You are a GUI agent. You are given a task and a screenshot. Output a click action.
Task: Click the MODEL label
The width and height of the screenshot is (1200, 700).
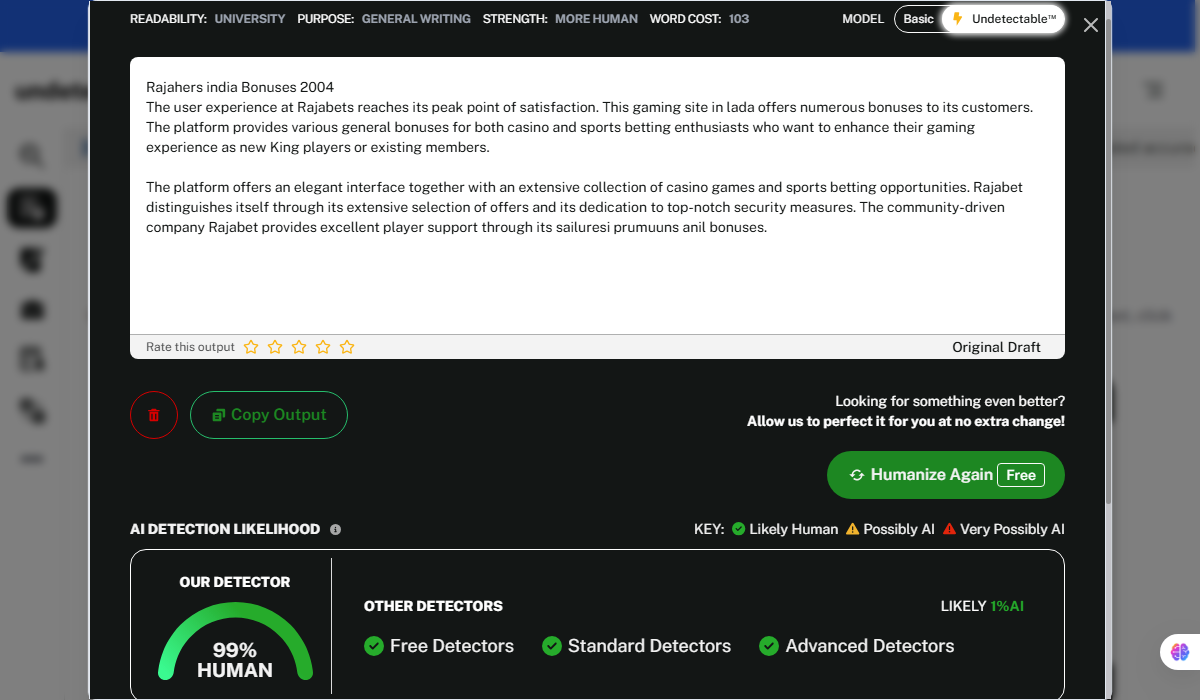863,19
